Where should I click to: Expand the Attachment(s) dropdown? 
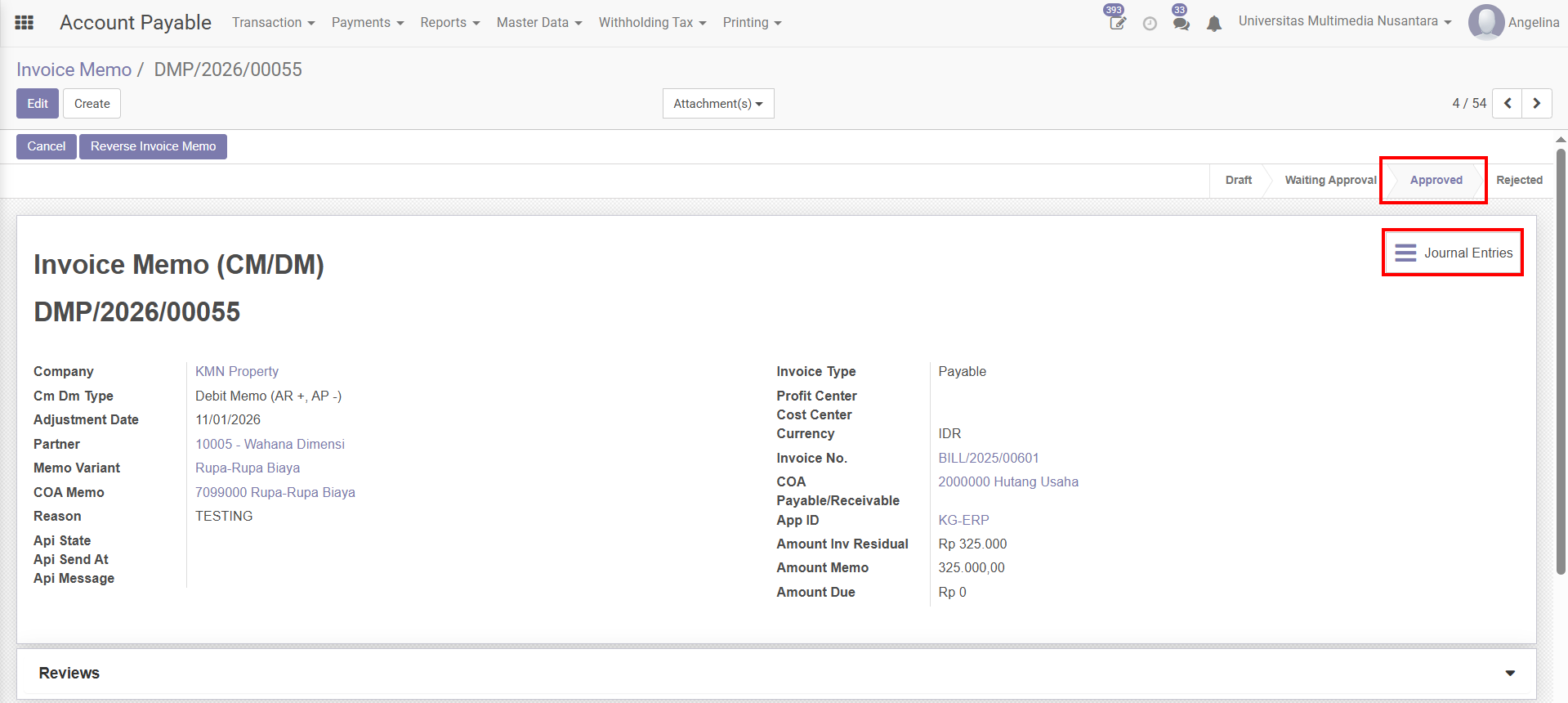717,104
